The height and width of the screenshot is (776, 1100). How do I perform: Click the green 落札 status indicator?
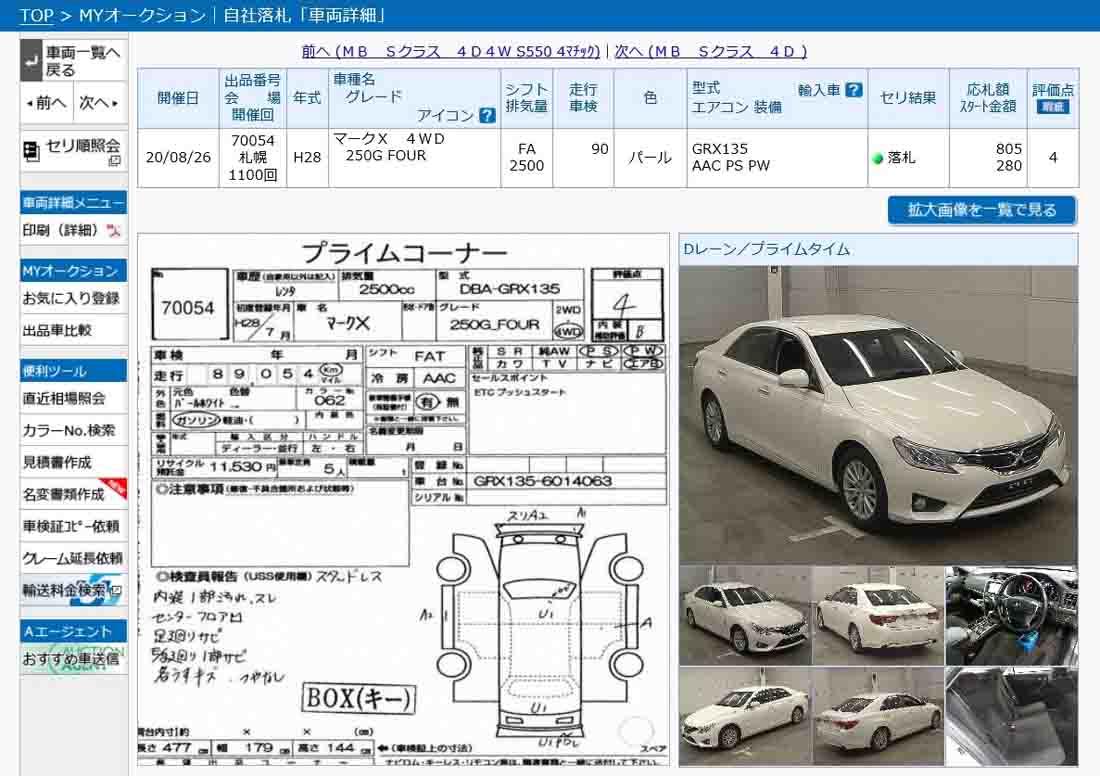coord(878,158)
